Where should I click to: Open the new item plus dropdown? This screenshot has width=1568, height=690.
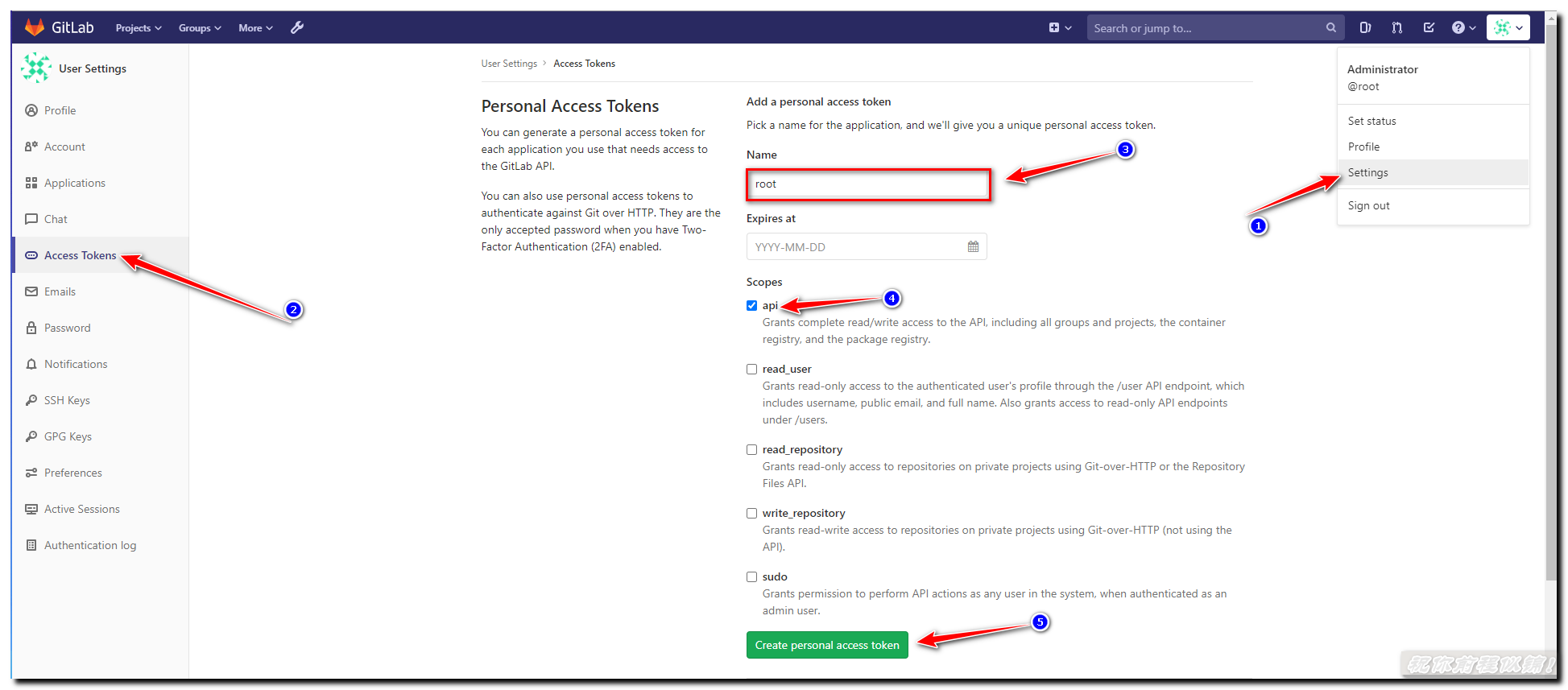(1060, 27)
